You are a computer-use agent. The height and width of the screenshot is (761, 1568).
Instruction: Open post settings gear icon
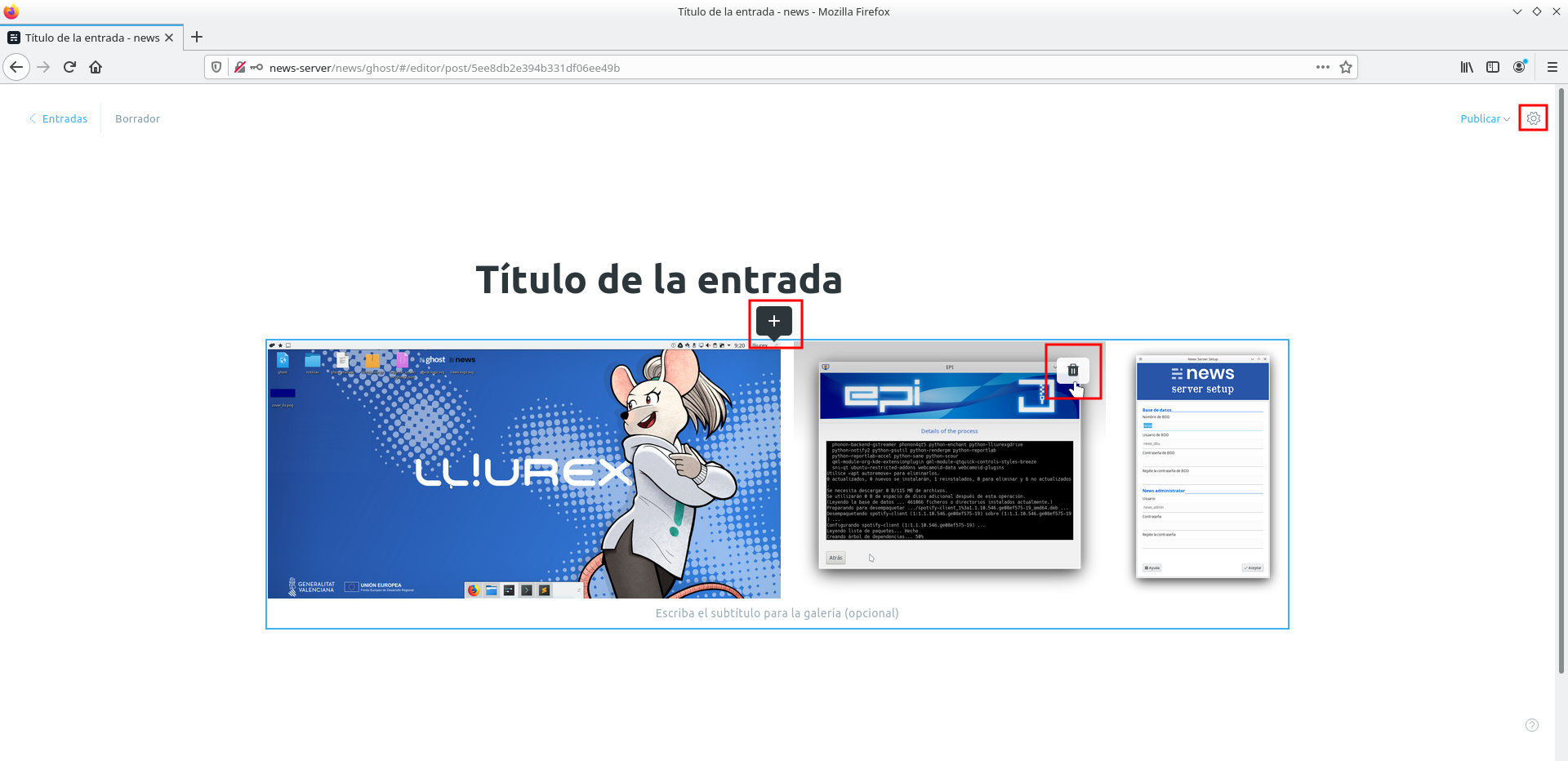(1533, 118)
